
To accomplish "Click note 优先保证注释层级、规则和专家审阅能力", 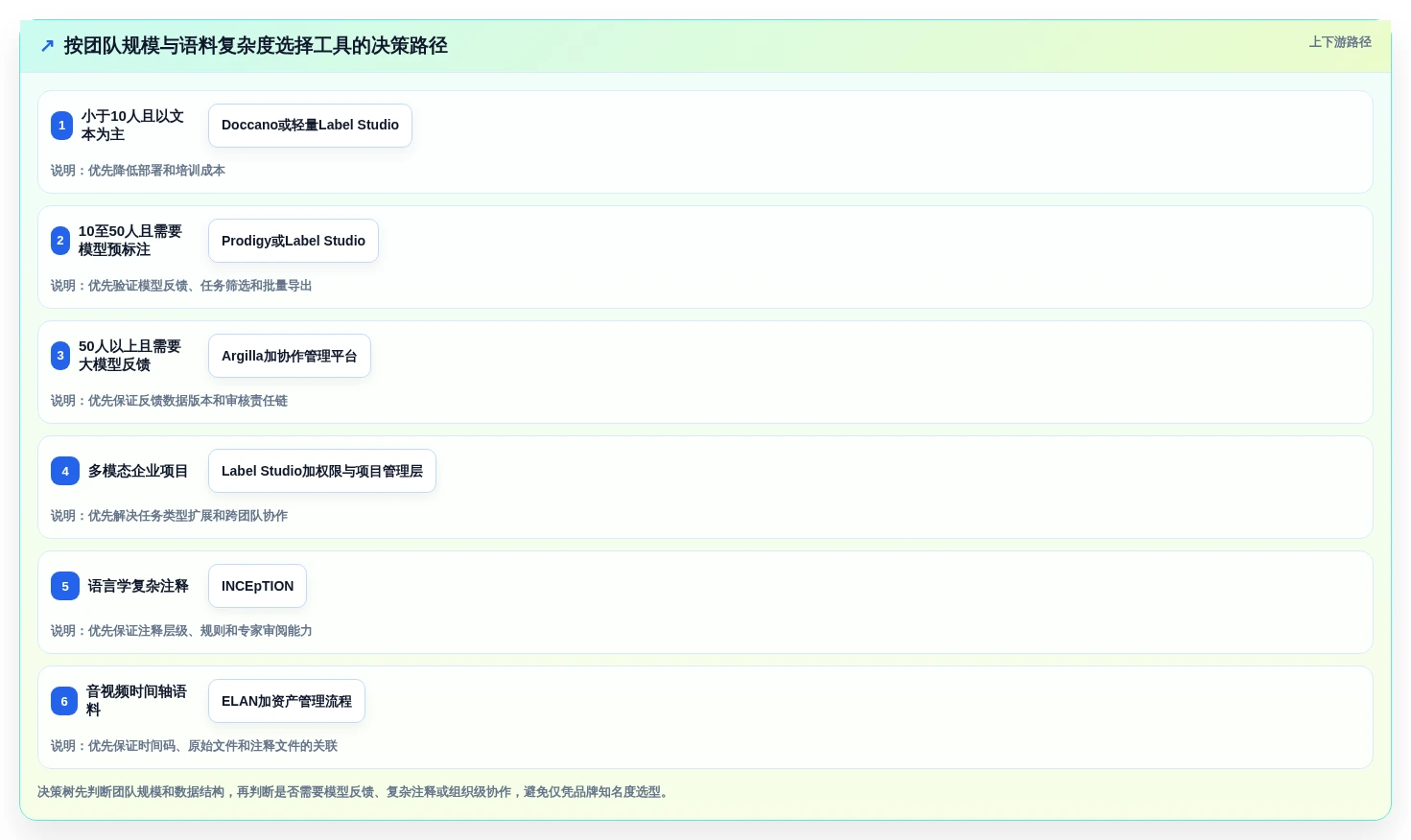I will click(181, 631).
